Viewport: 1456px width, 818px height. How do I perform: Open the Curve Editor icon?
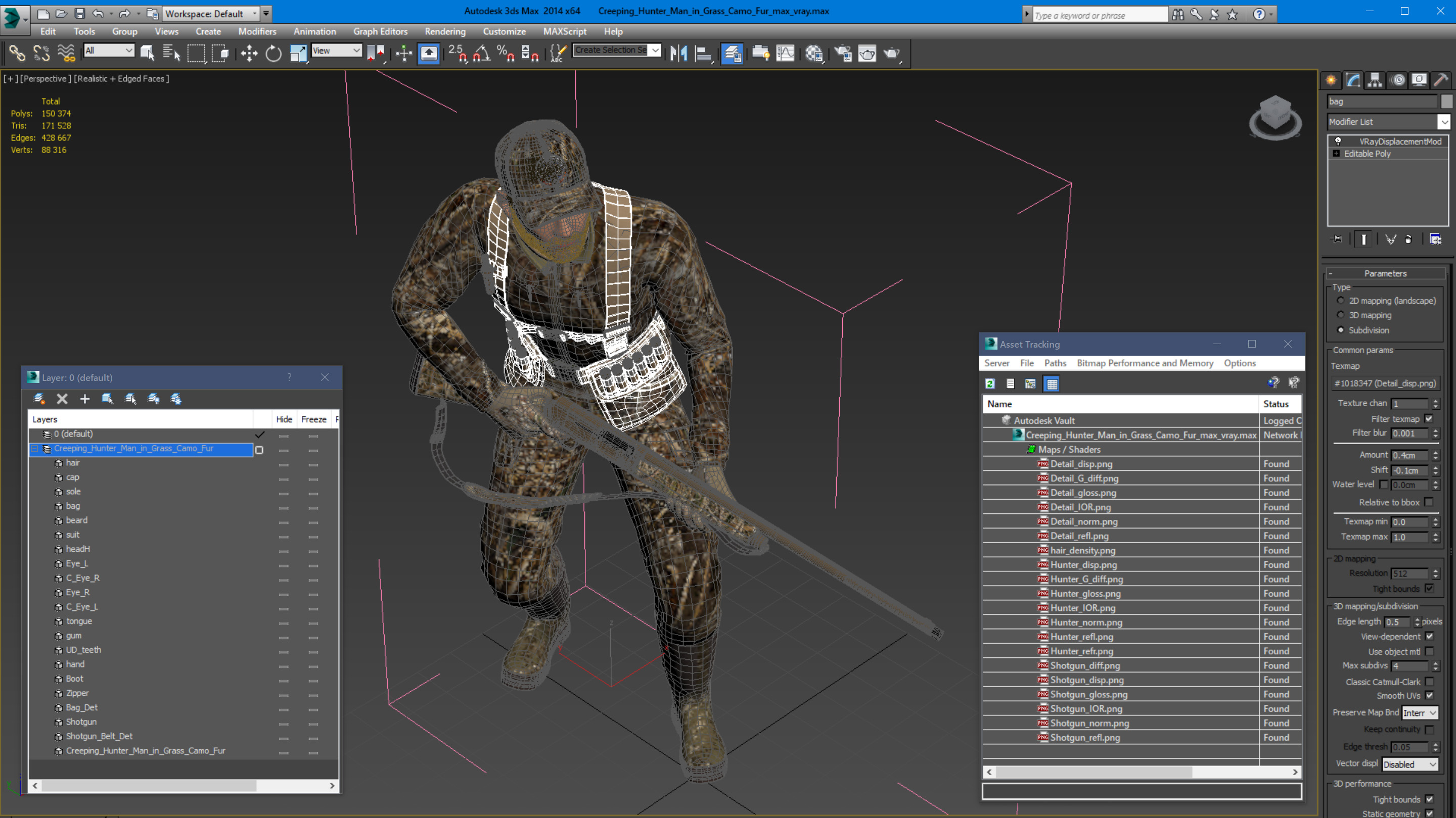[785, 54]
